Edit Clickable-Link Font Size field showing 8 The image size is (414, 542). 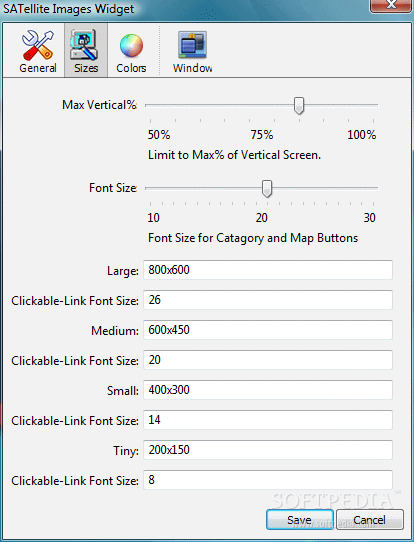268,480
